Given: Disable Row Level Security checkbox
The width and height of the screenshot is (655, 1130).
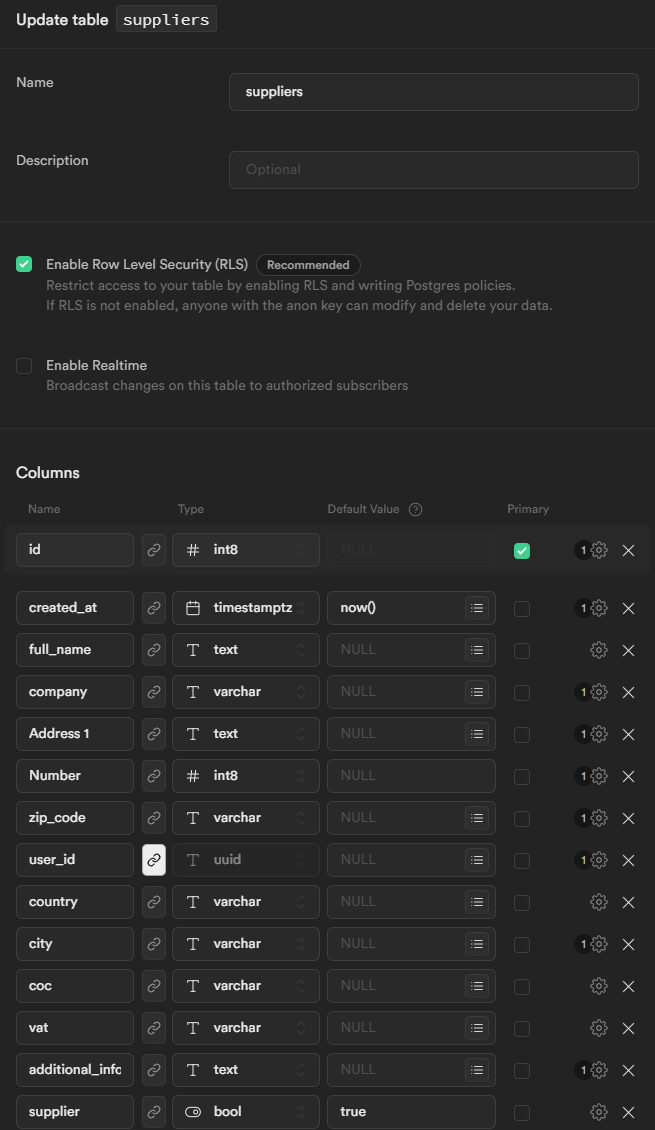Looking at the screenshot, I should click(24, 265).
